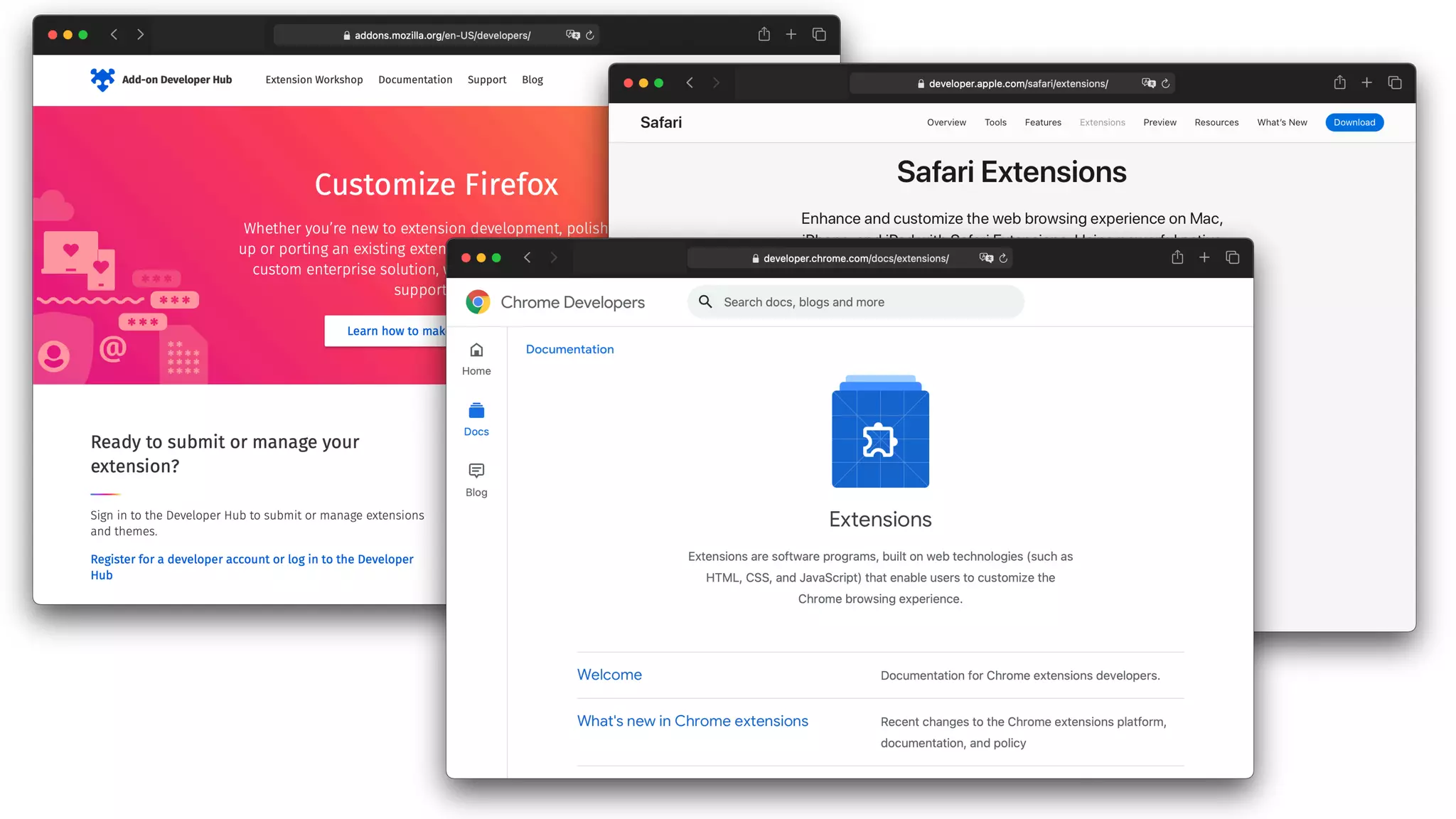Click the Docs icon in Chrome sidebar

[476, 411]
